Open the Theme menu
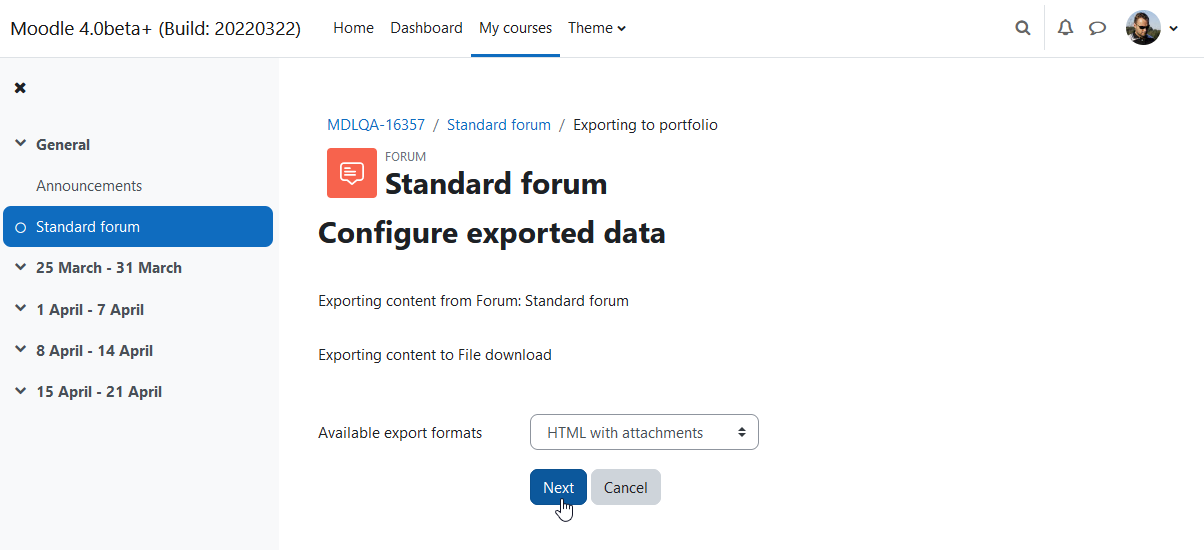Viewport: 1204px width, 550px height. pyautogui.click(x=597, y=28)
